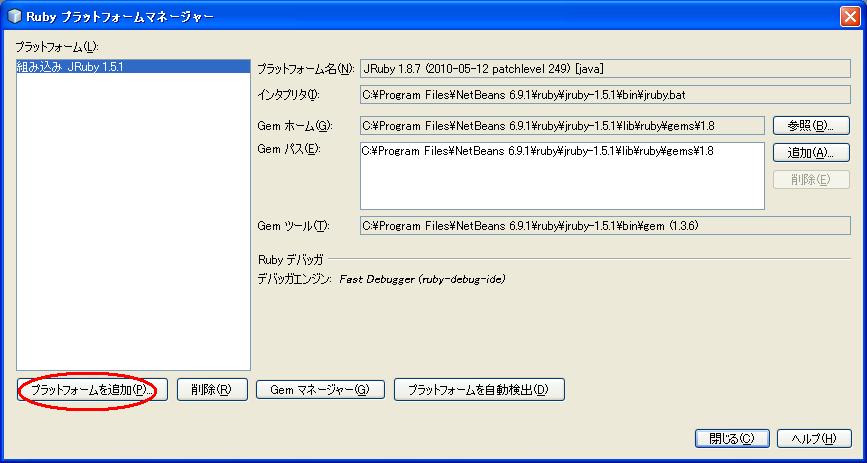Image resolution: width=867 pixels, height=463 pixels.
Task: Click the 削除(R) button below platform list
Action: [212, 390]
